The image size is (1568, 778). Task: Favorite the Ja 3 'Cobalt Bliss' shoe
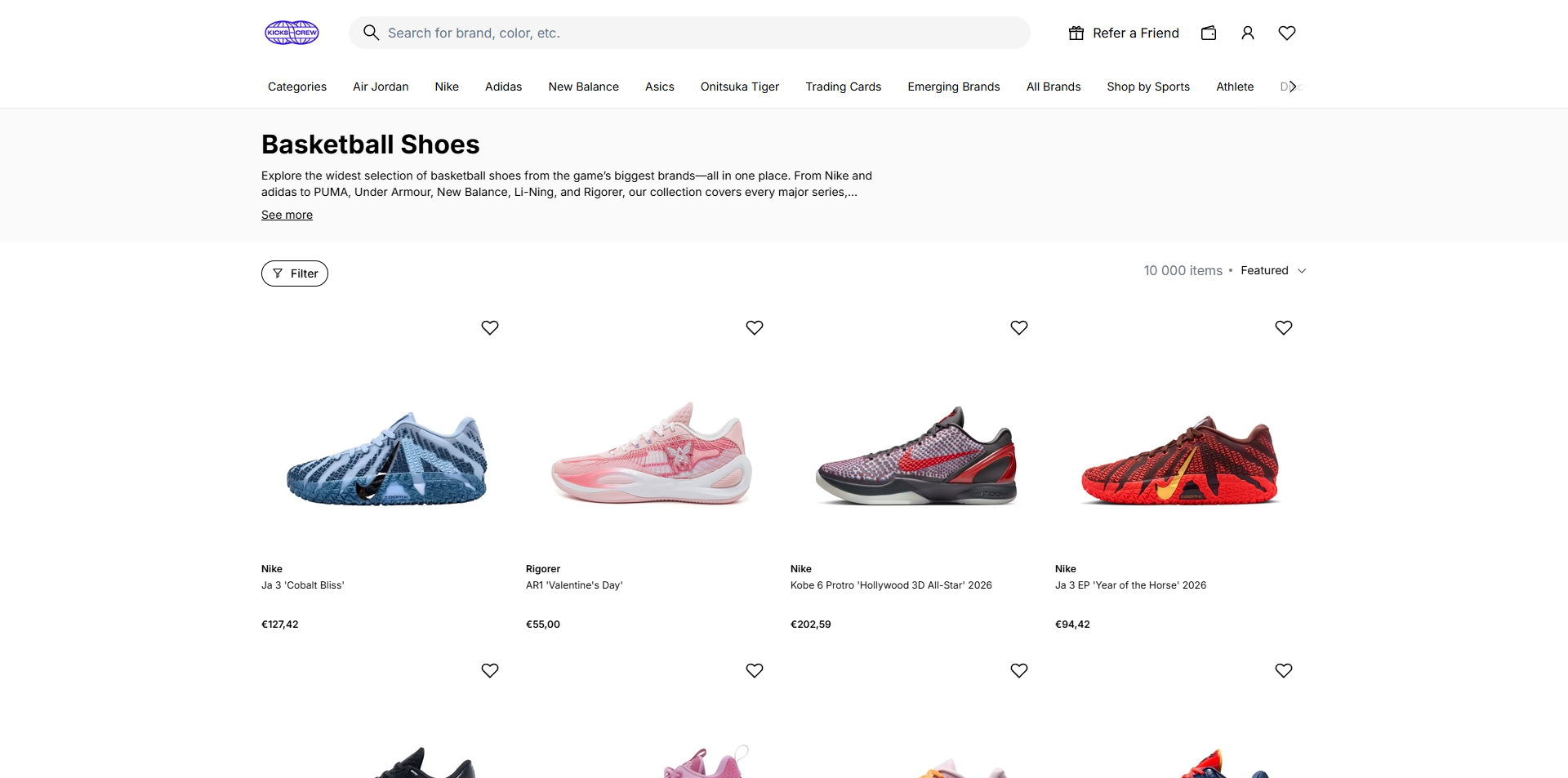point(490,327)
